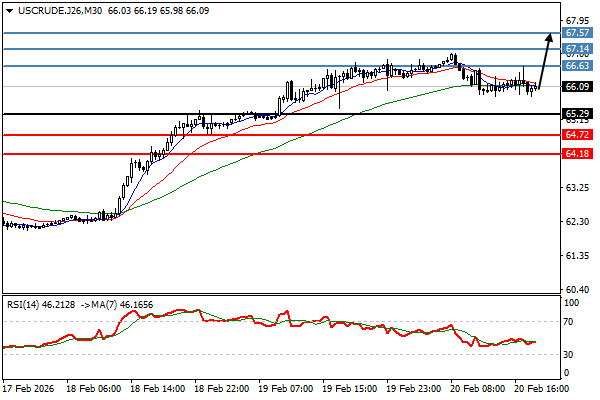Click the current price 66.09 label
The height and width of the screenshot is (400, 600).
click(575, 87)
